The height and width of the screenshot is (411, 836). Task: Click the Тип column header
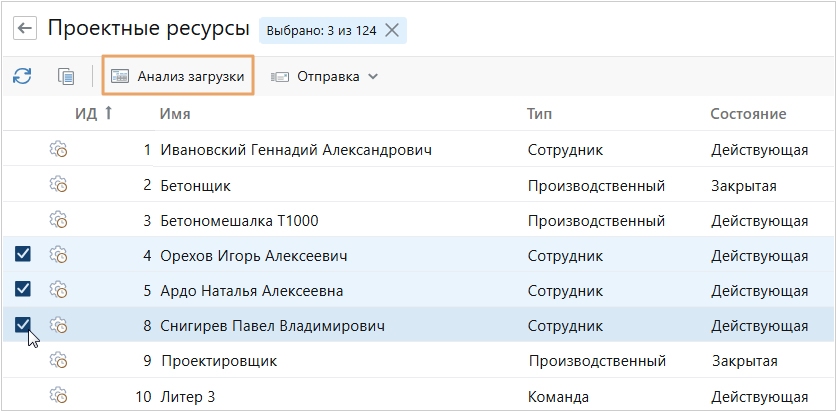[540, 114]
